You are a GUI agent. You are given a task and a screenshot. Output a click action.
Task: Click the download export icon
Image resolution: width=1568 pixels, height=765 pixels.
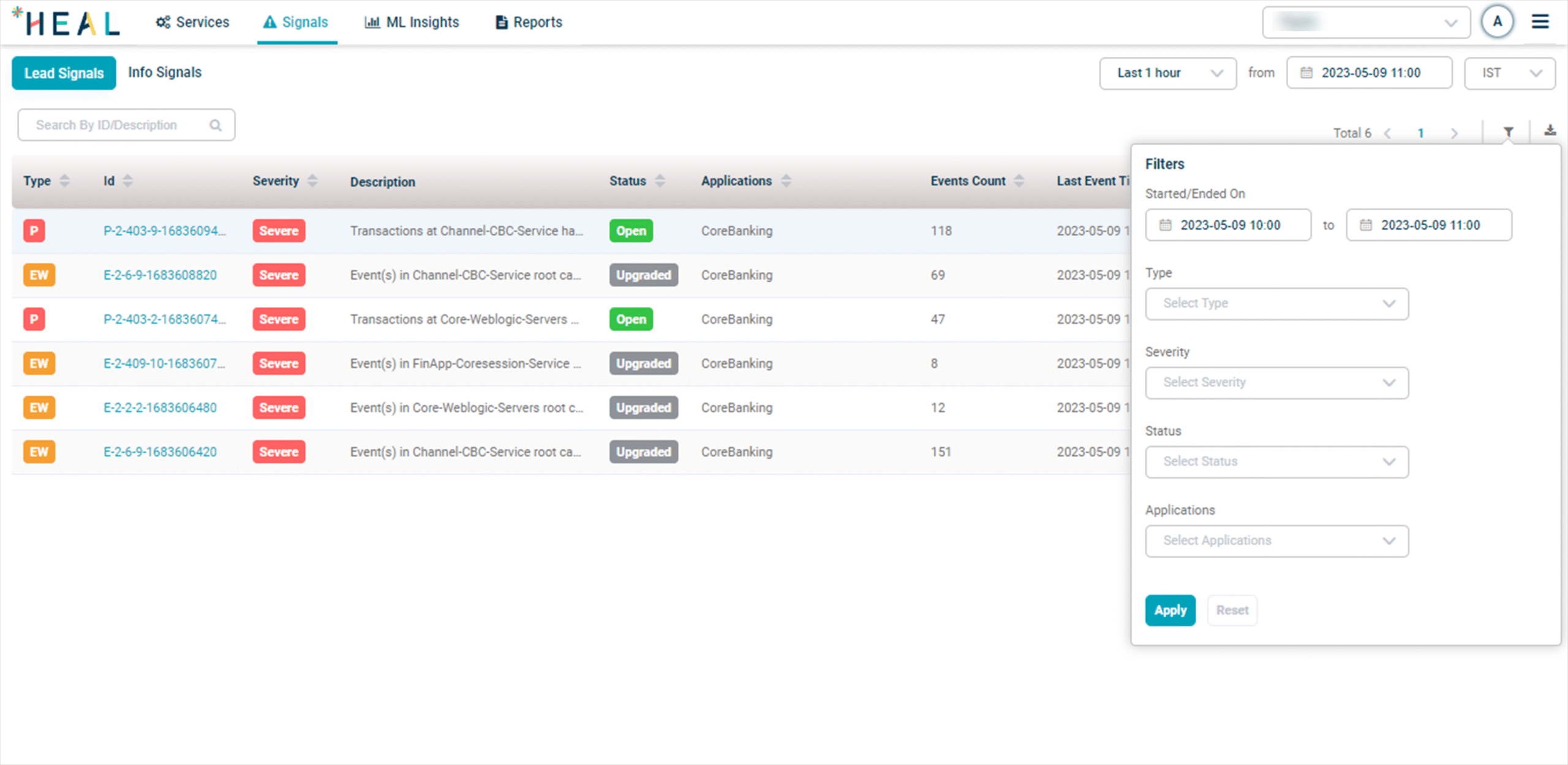coord(1550,130)
